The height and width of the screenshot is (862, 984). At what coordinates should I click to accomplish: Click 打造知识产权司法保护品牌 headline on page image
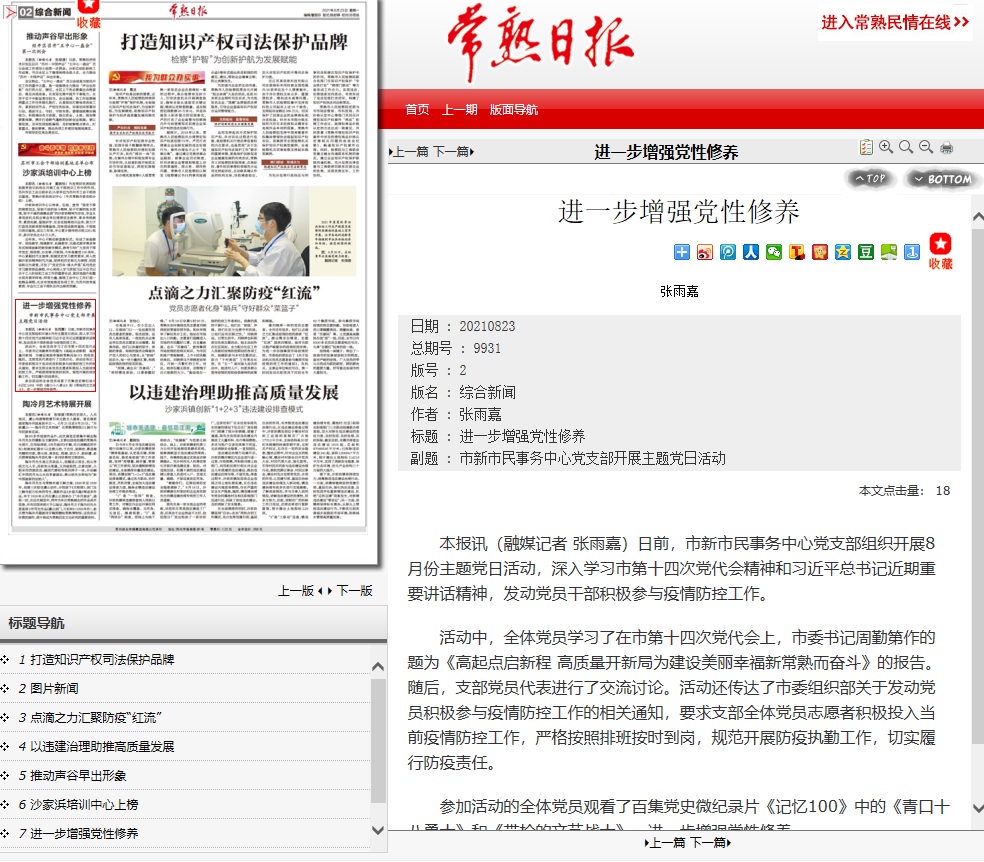tap(234, 42)
